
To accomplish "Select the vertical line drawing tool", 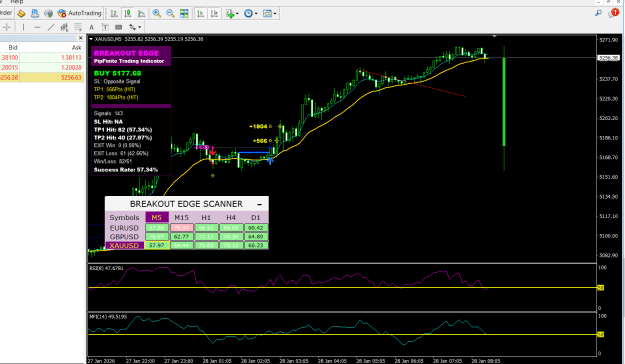I will click(24, 27).
